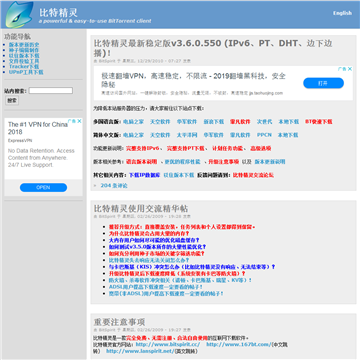
Task: Close the top banner VPN ad X icon
Action: [x=350, y=69]
